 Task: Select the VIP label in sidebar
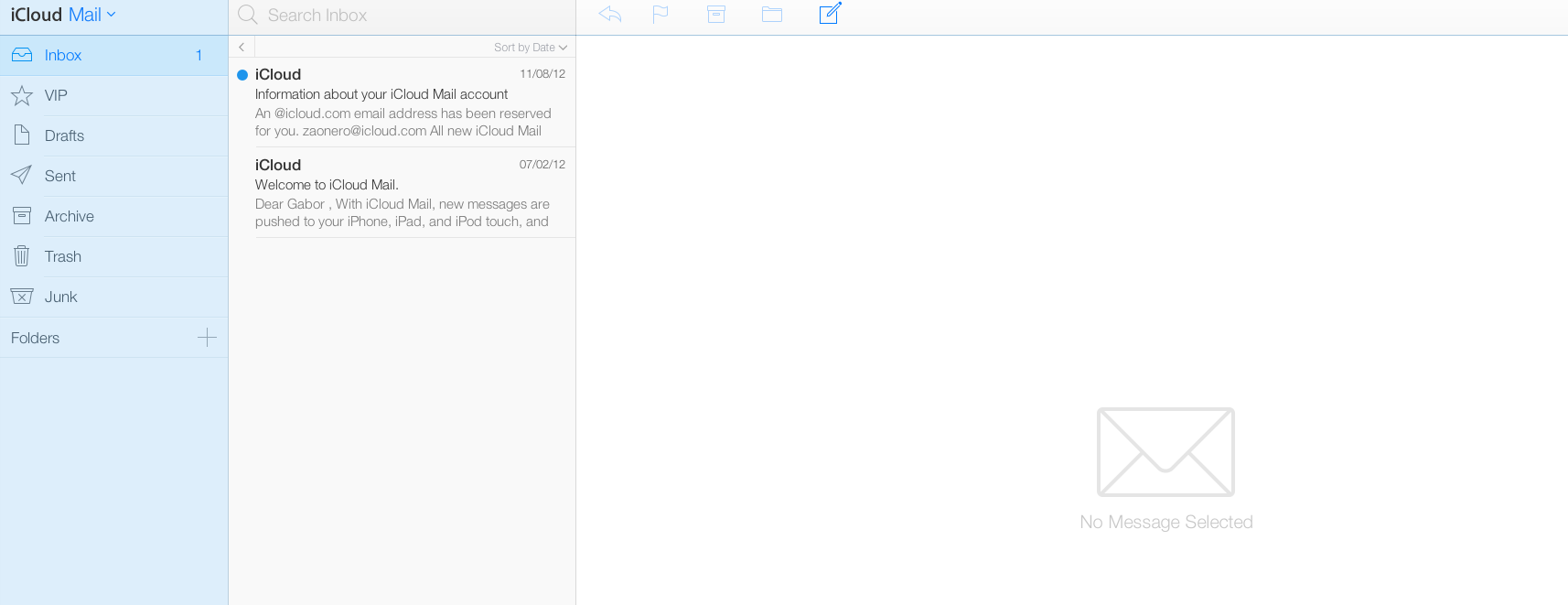56,95
